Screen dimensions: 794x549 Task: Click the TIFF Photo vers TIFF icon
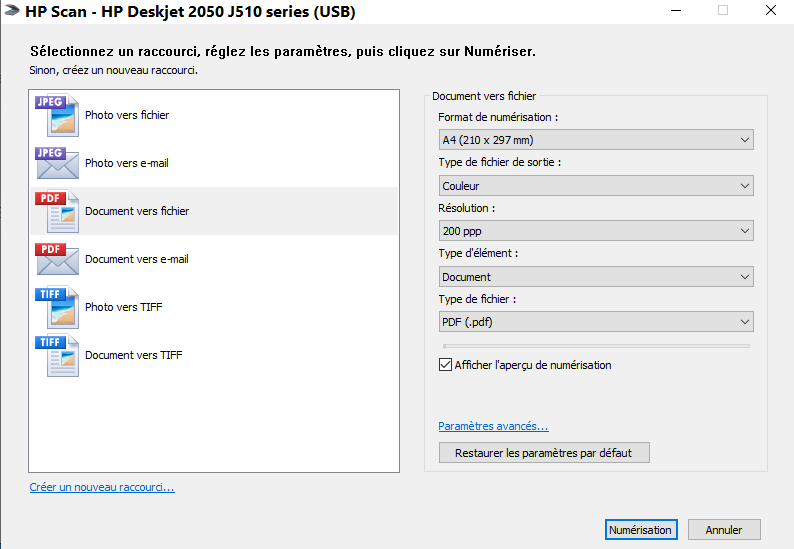point(57,307)
